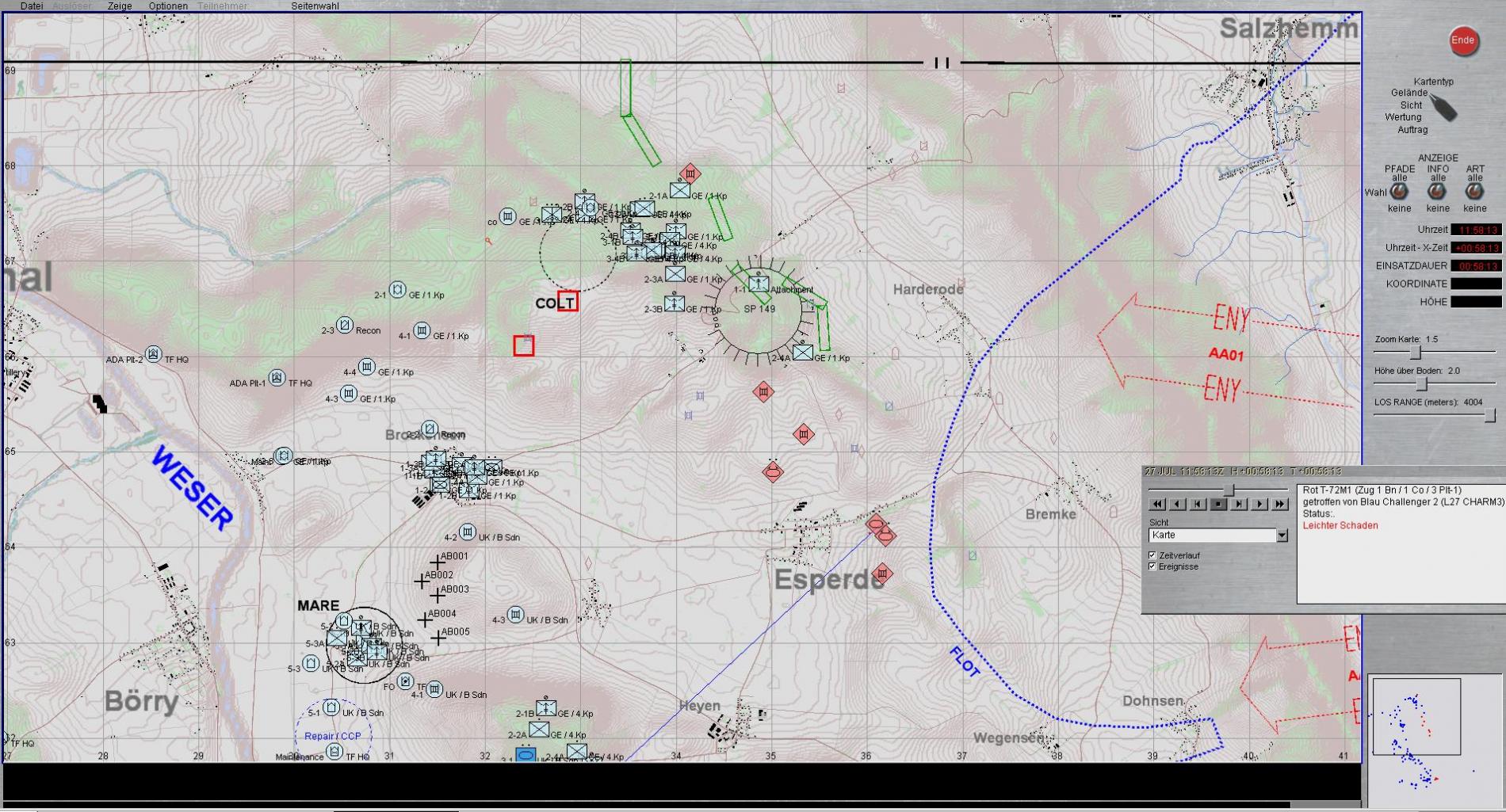Open the Seitenwahl menu

[x=315, y=6]
